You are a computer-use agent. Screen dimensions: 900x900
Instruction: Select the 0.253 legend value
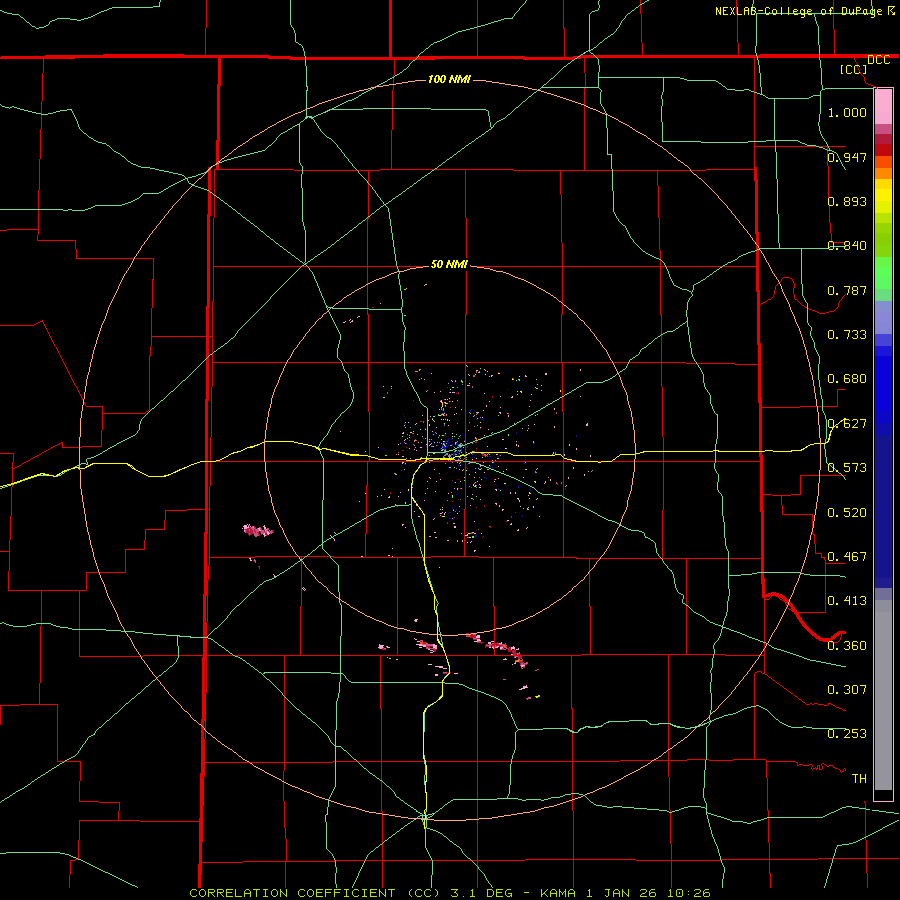click(x=847, y=734)
